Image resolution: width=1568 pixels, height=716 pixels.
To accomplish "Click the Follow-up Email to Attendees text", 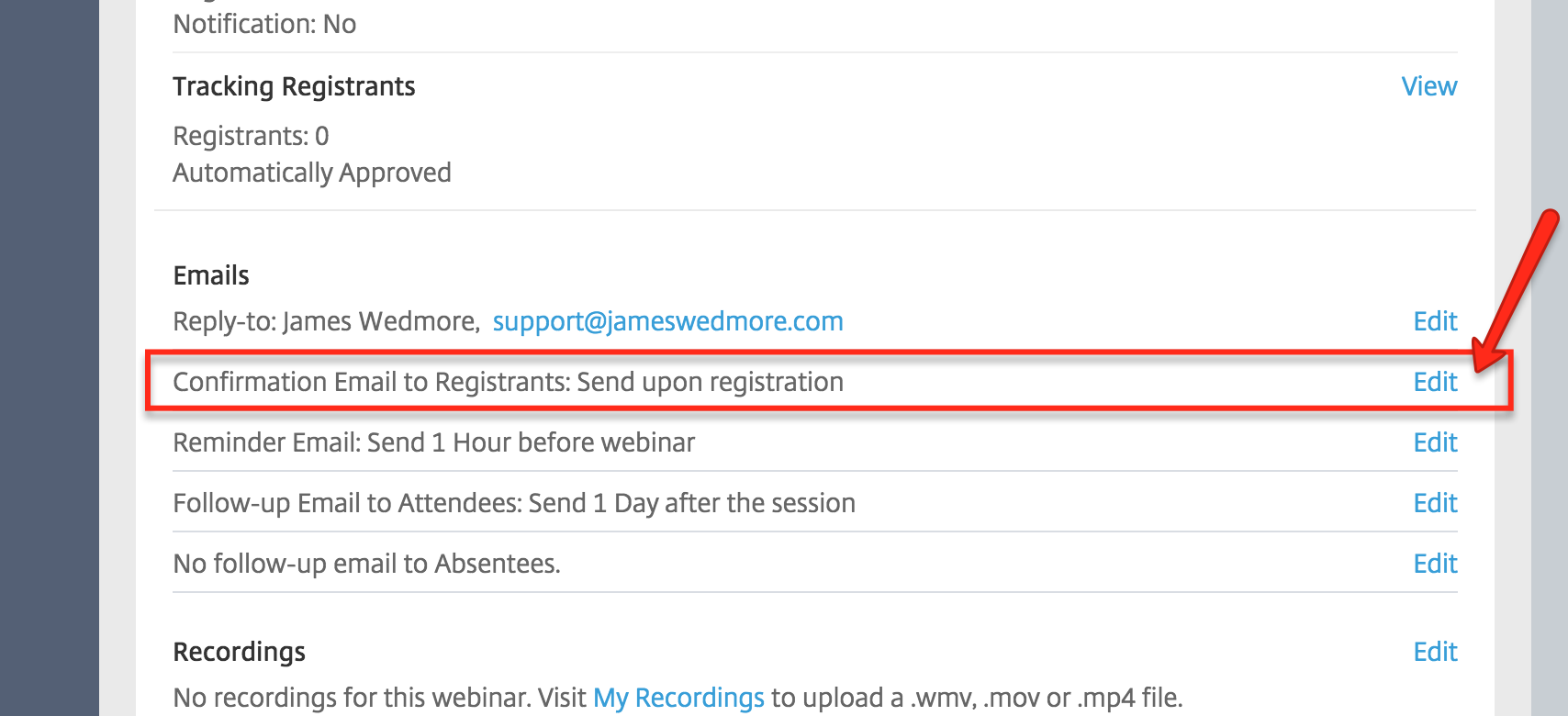I will (x=514, y=503).
